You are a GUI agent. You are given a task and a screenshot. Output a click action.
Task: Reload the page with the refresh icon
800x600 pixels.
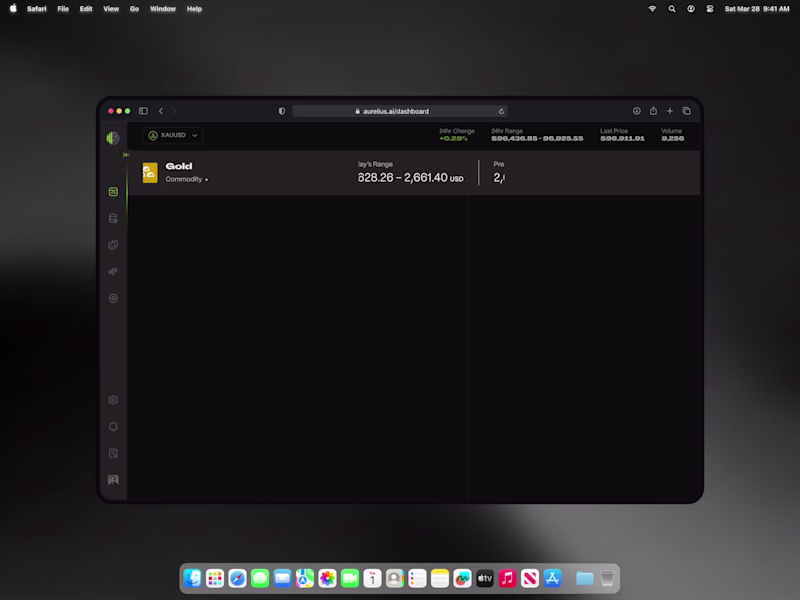tap(501, 111)
